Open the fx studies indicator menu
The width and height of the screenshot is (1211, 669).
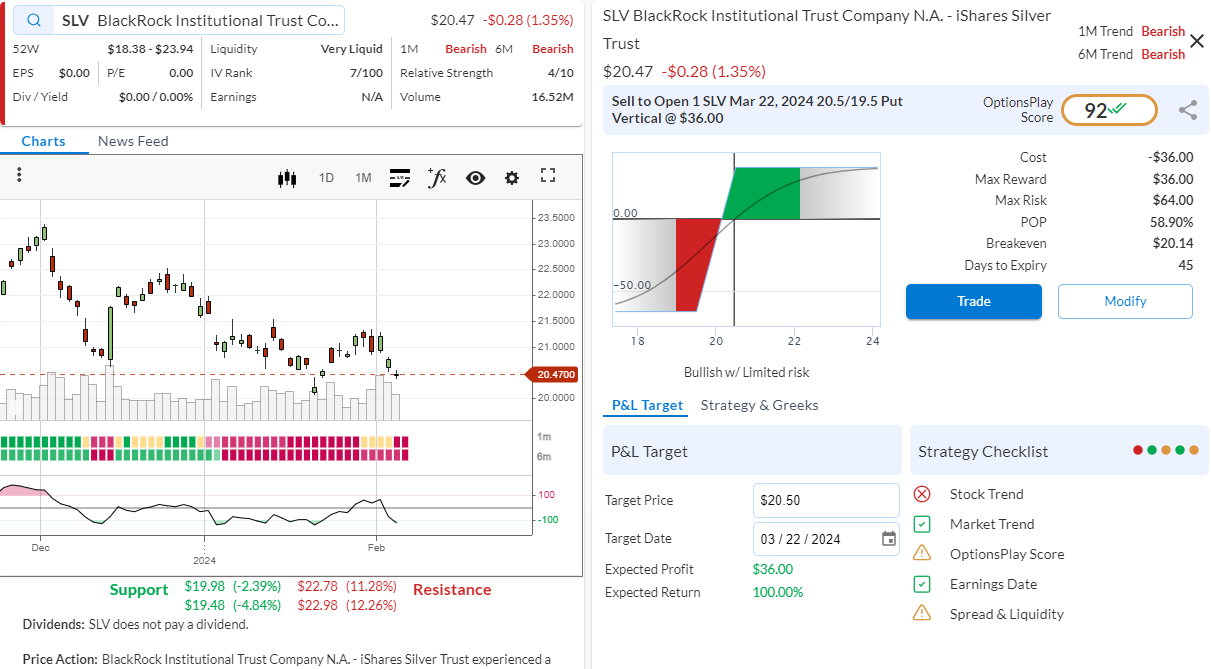tap(437, 178)
